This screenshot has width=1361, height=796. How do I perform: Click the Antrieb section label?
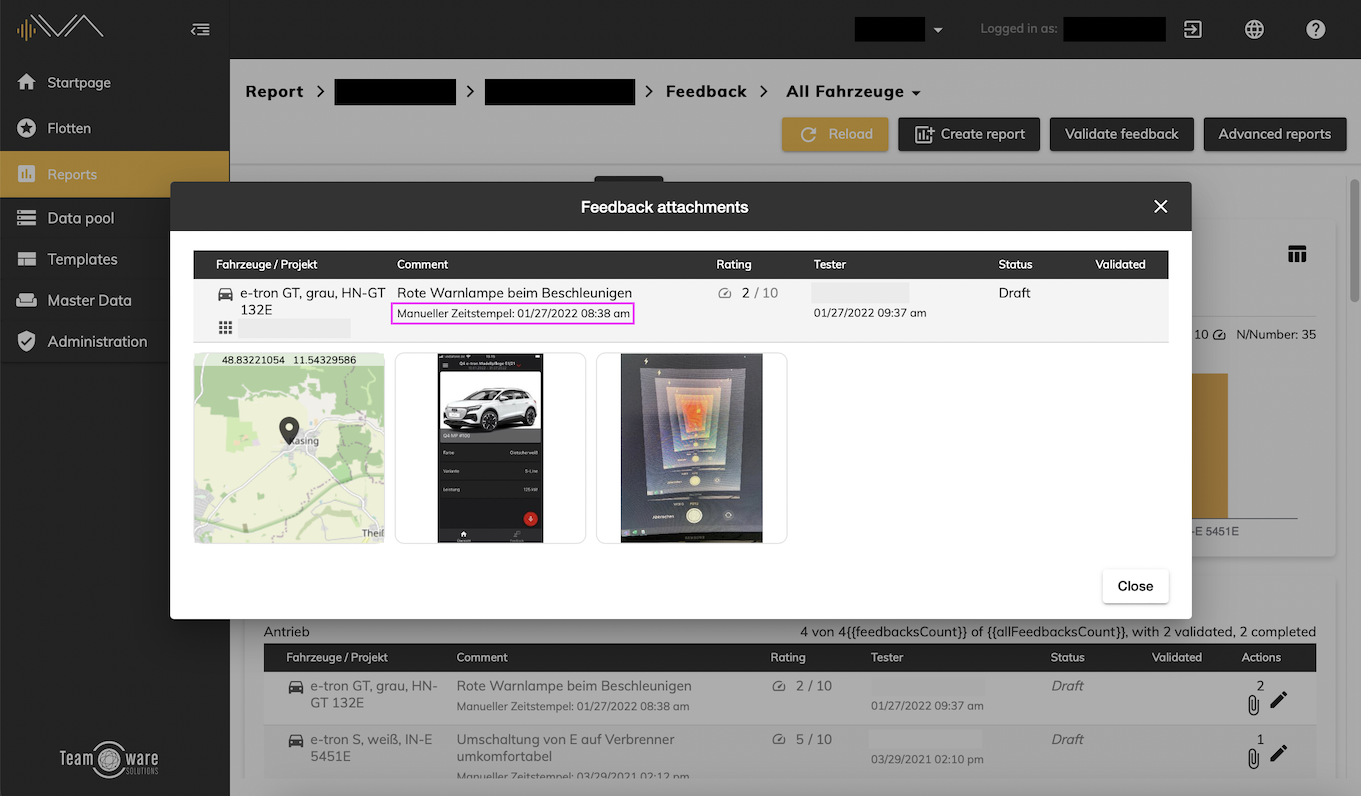click(286, 632)
